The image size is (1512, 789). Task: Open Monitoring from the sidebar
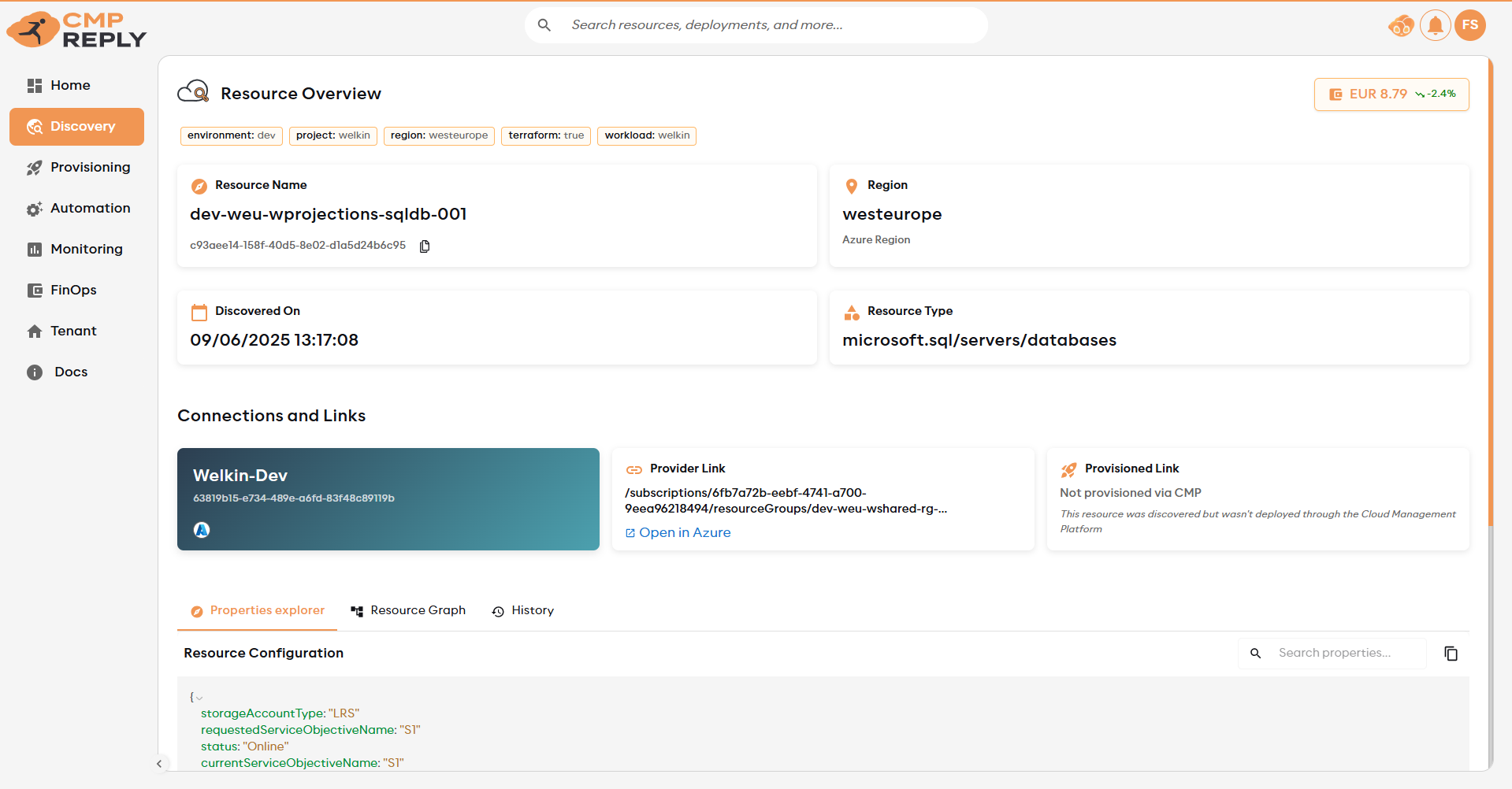pyautogui.click(x=86, y=249)
